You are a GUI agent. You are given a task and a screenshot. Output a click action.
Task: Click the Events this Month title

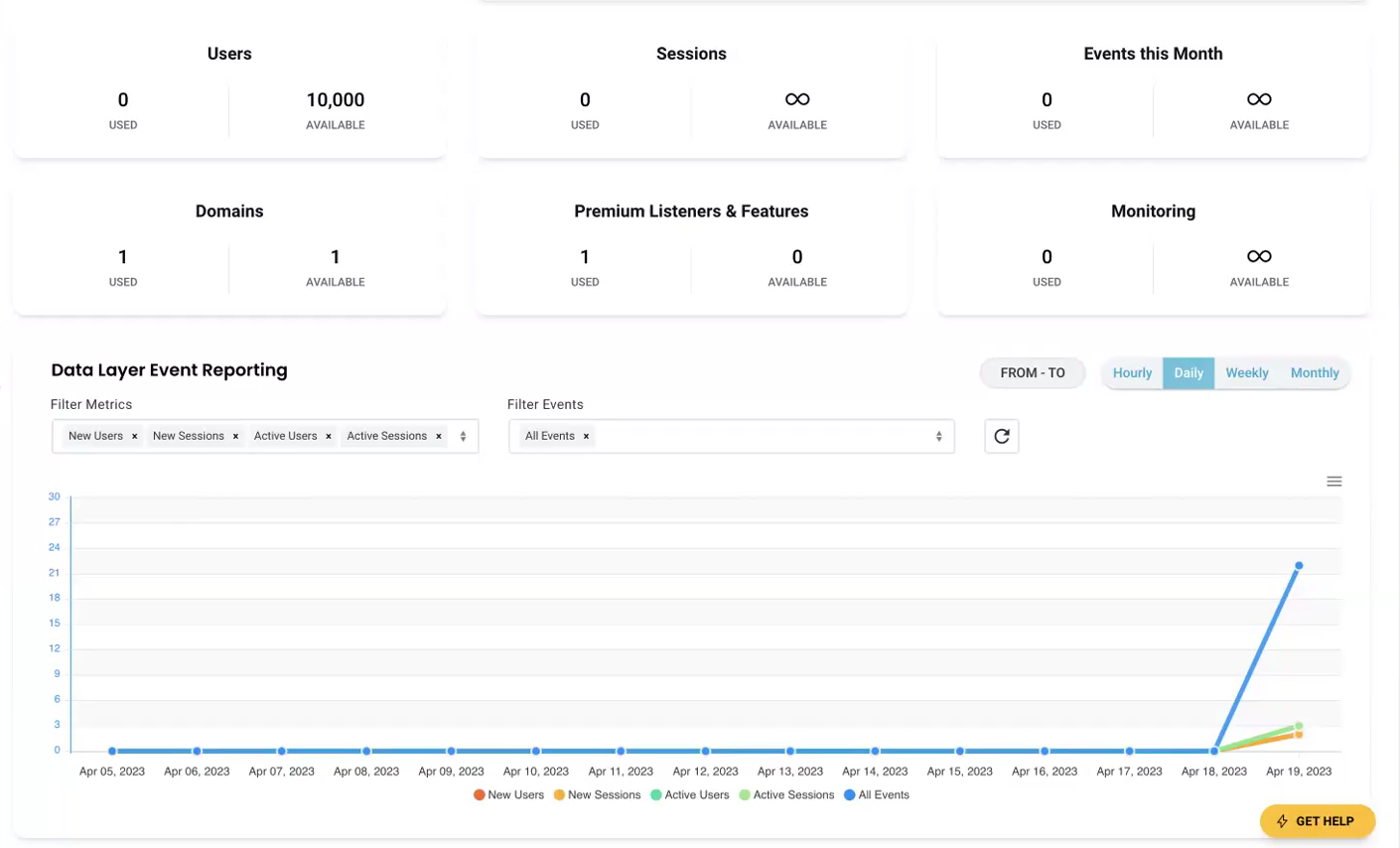(x=1153, y=54)
